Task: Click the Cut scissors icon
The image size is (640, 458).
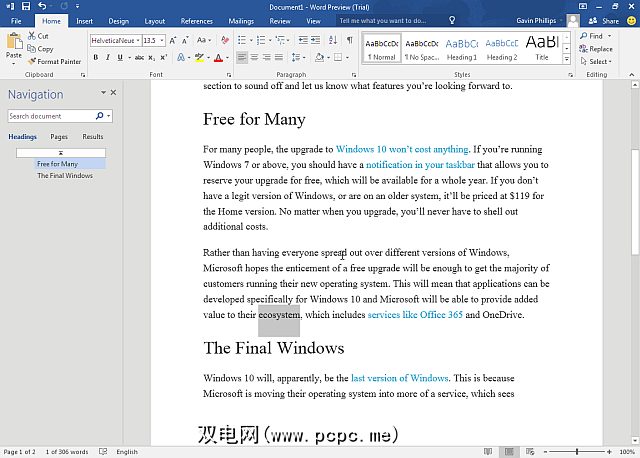Action: [33, 36]
